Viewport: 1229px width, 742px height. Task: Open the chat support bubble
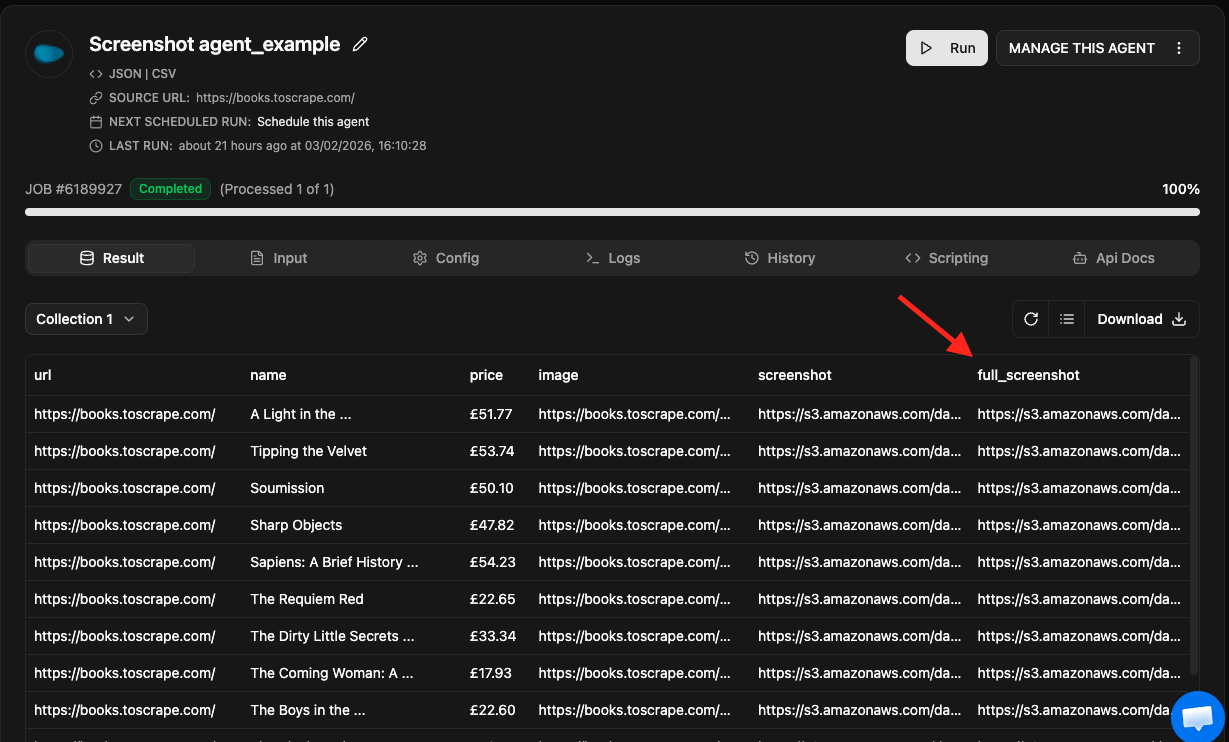click(1197, 717)
